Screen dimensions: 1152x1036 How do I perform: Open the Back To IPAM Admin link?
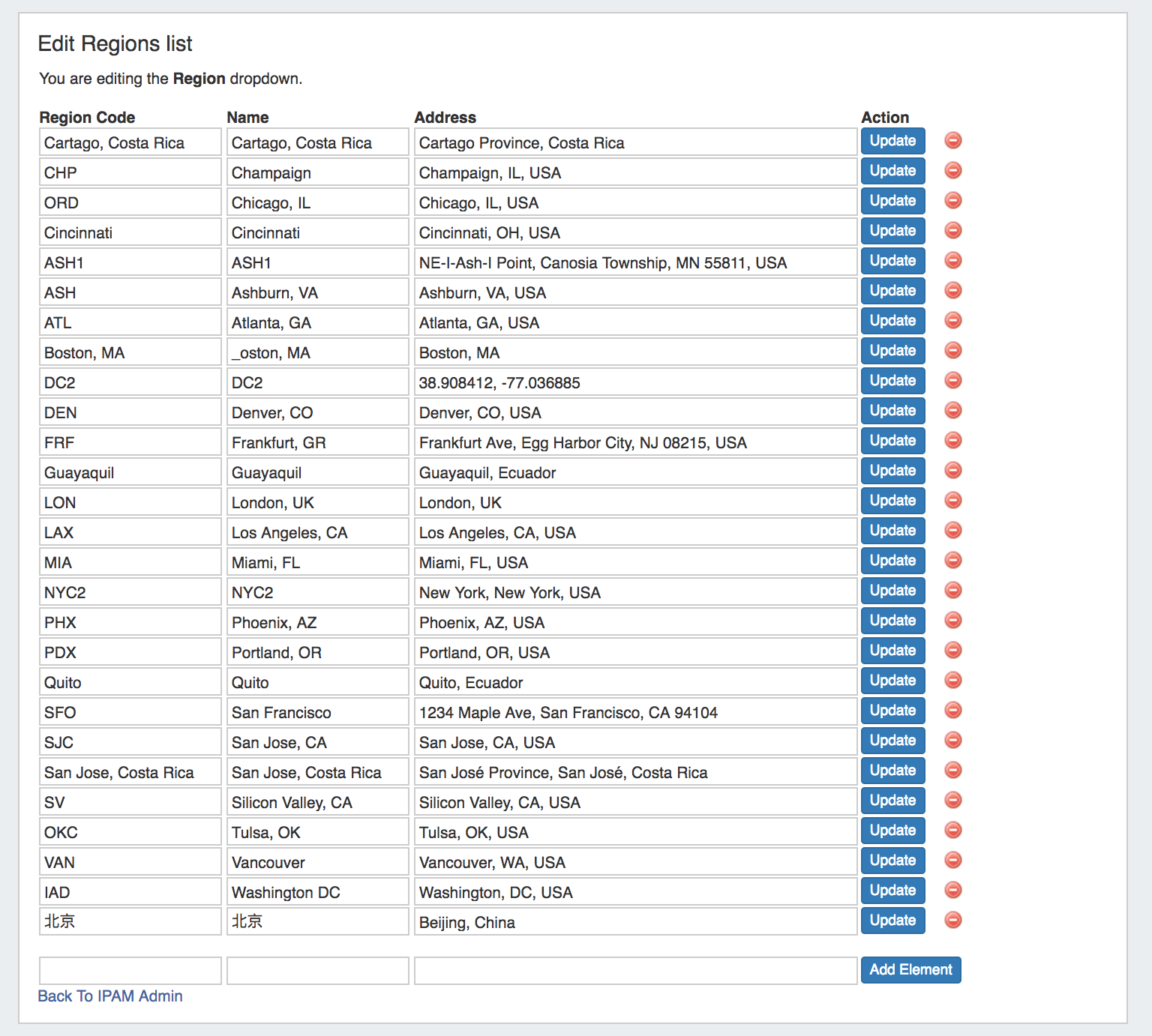click(x=110, y=996)
